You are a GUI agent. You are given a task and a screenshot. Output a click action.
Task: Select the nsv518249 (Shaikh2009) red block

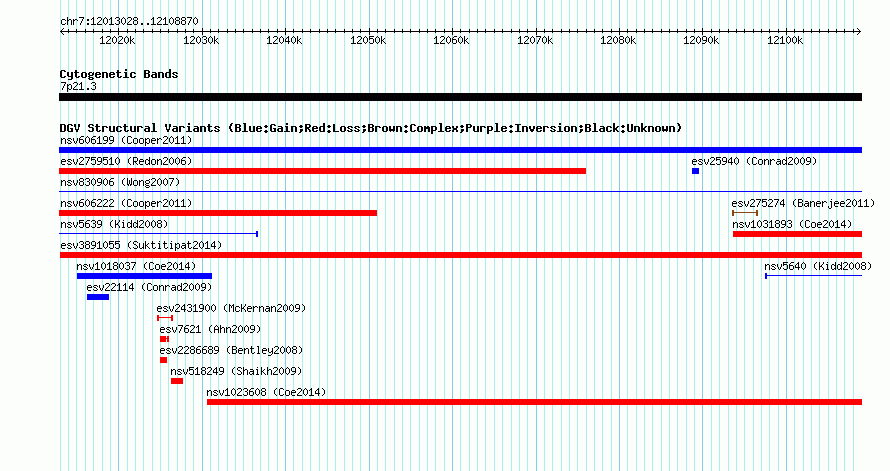coord(177,381)
